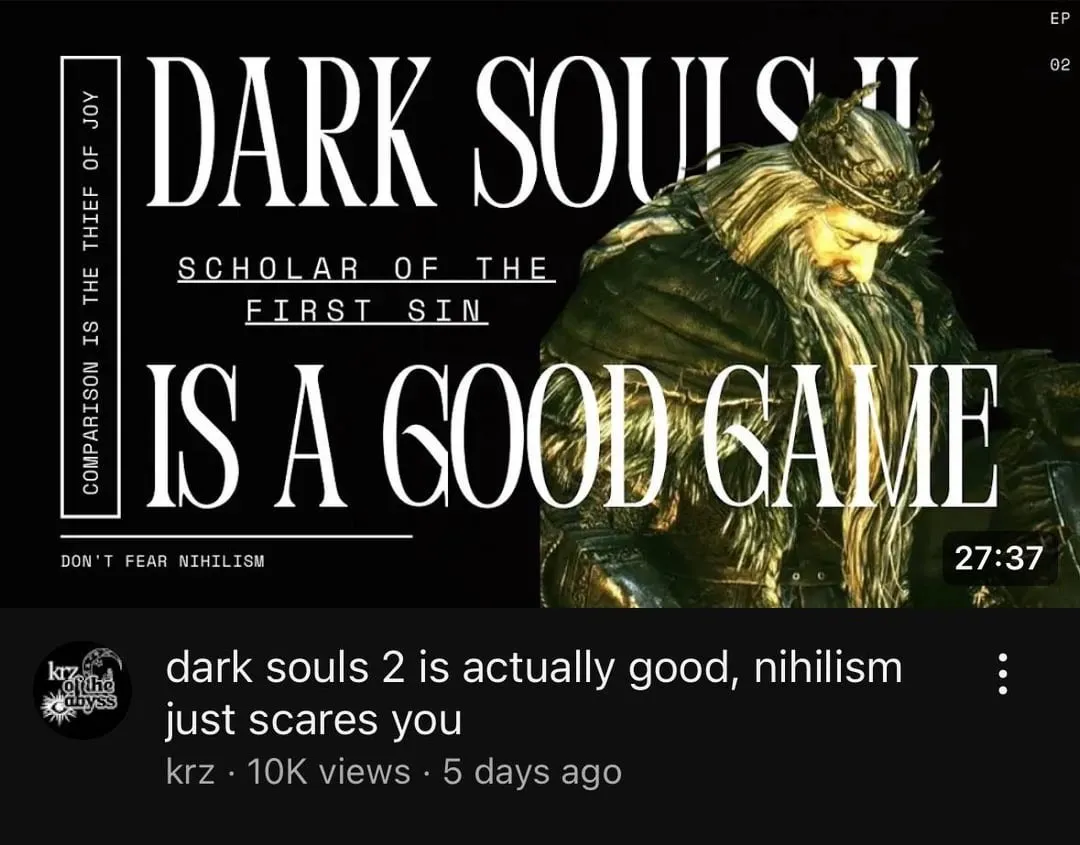Click the 'EP' label in thumbnail corner
Viewport: 1080px width, 845px height.
[x=1059, y=19]
